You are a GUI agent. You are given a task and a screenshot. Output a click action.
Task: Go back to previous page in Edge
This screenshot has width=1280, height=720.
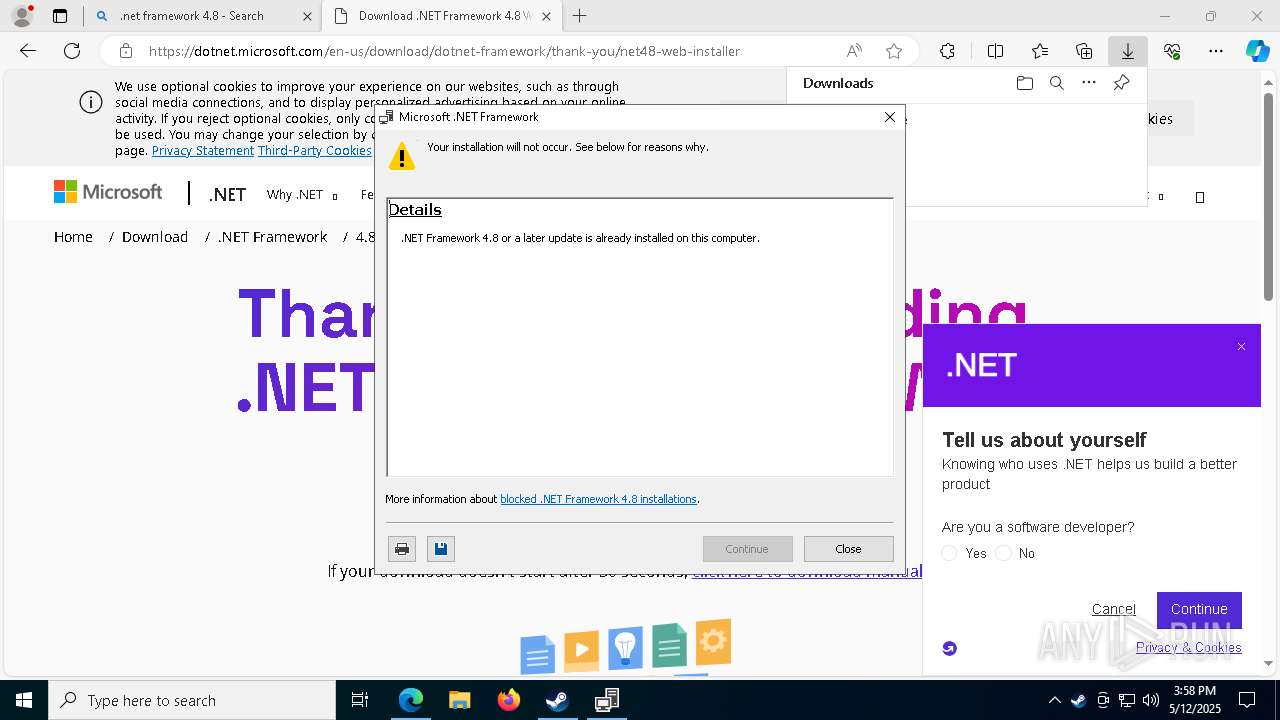pos(28,51)
